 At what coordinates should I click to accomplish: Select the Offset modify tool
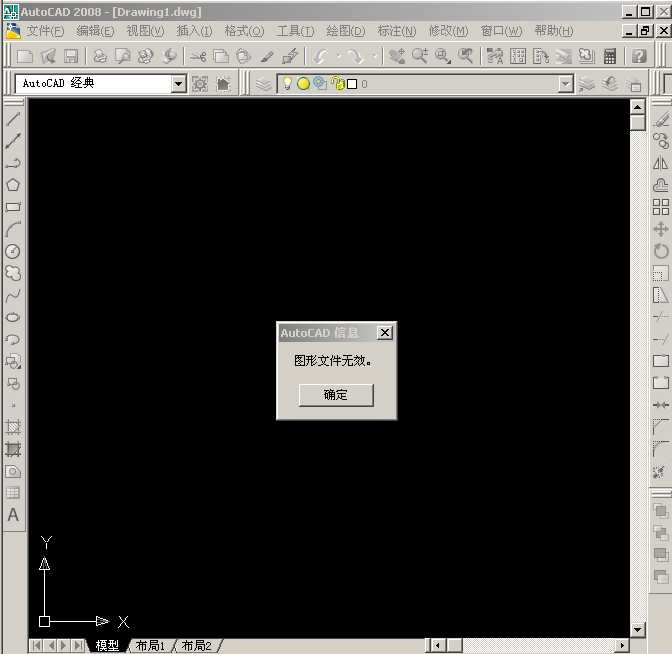pos(661,185)
